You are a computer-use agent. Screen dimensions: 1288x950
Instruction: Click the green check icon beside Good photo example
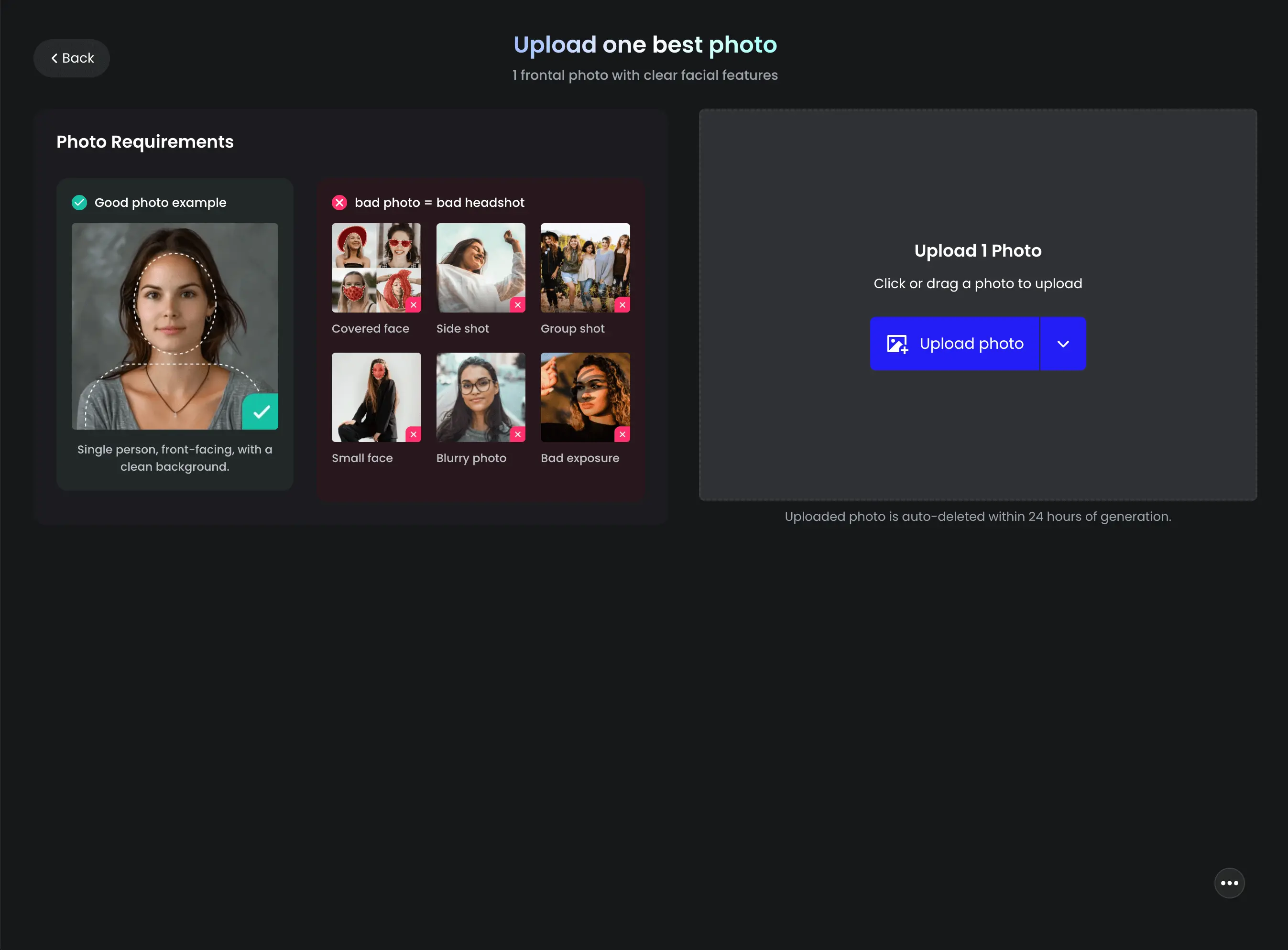click(79, 203)
